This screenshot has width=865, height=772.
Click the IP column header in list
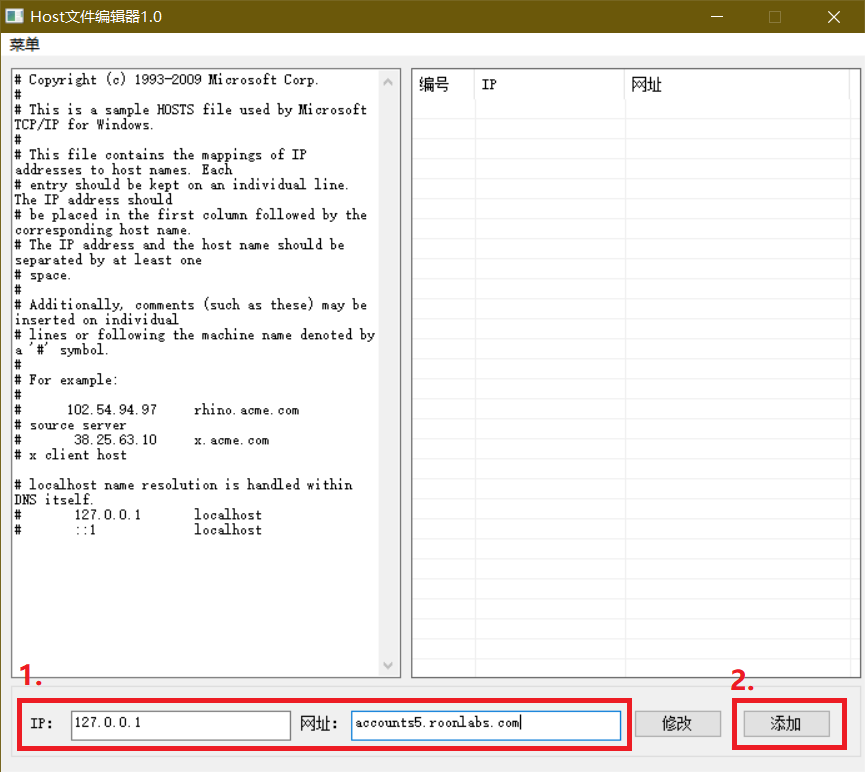[x=548, y=85]
